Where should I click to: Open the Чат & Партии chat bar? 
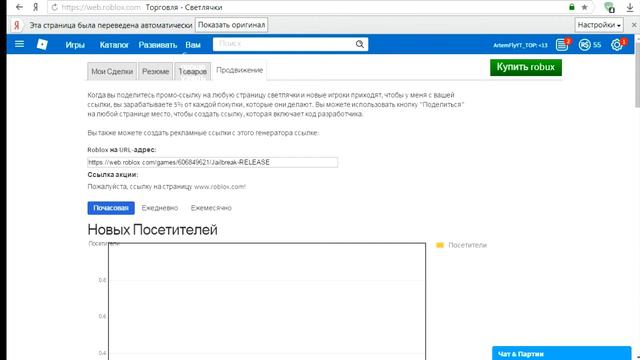click(561, 353)
